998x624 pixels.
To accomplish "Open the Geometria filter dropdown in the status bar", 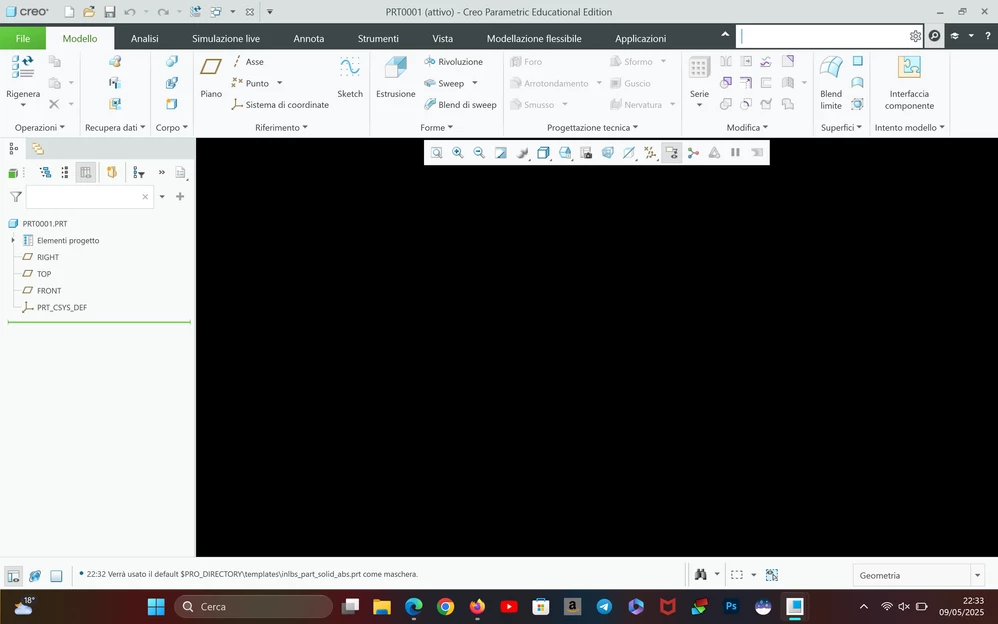I will tap(978, 575).
